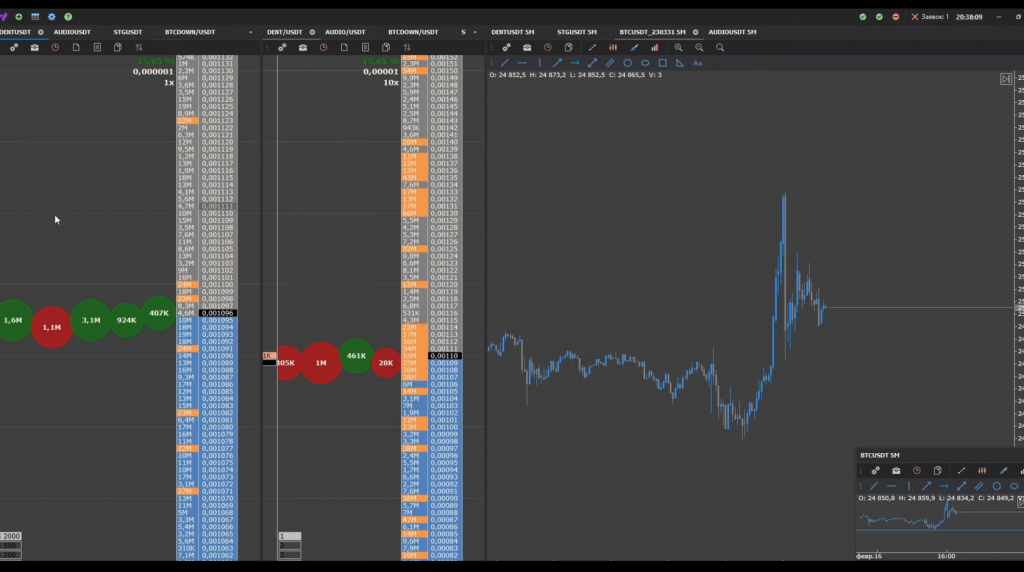Click the volume bars indicator icon
This screenshot has width=1024, height=572.
click(656, 47)
